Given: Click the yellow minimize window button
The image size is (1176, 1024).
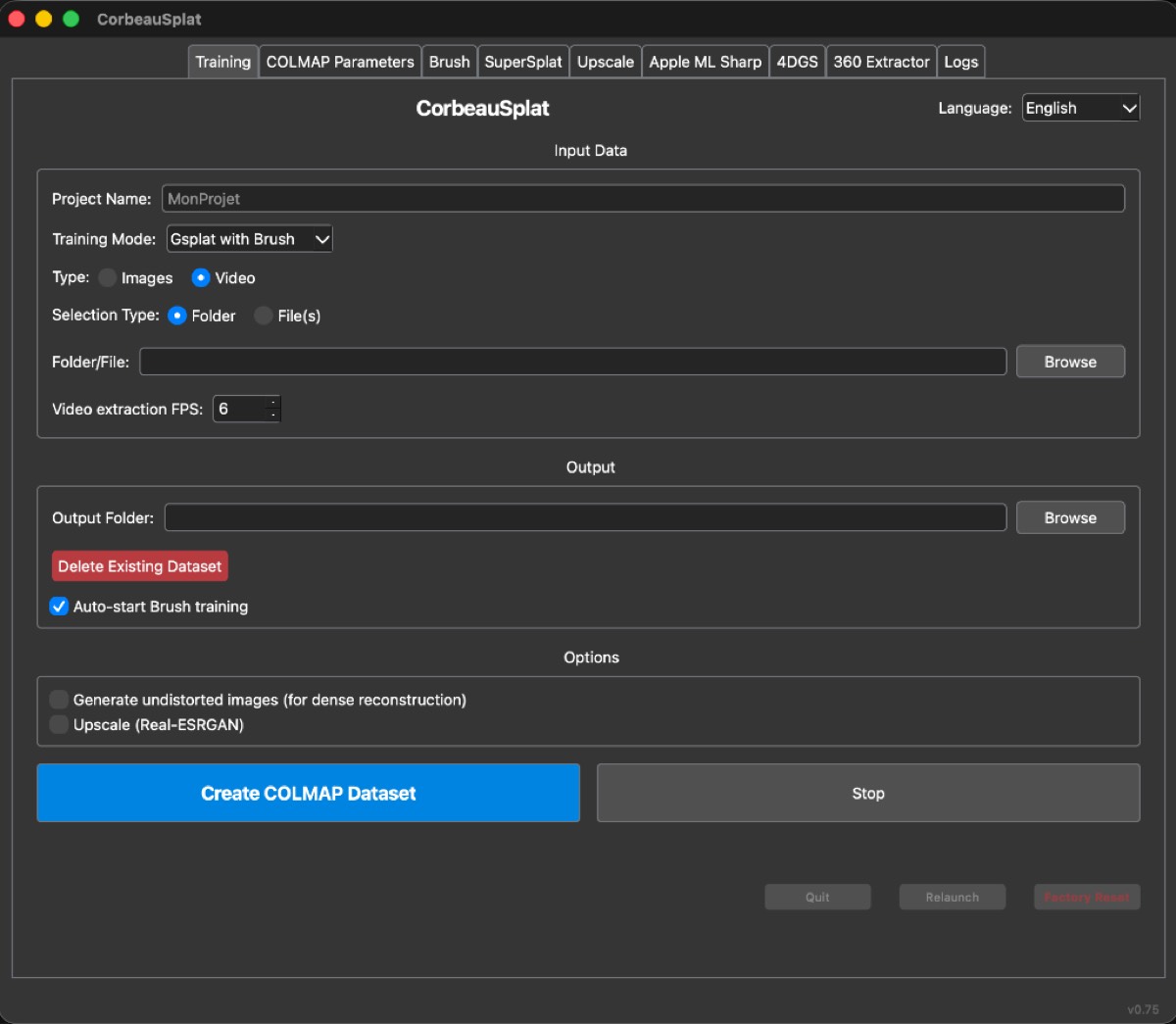Looking at the screenshot, I should pos(43,19).
